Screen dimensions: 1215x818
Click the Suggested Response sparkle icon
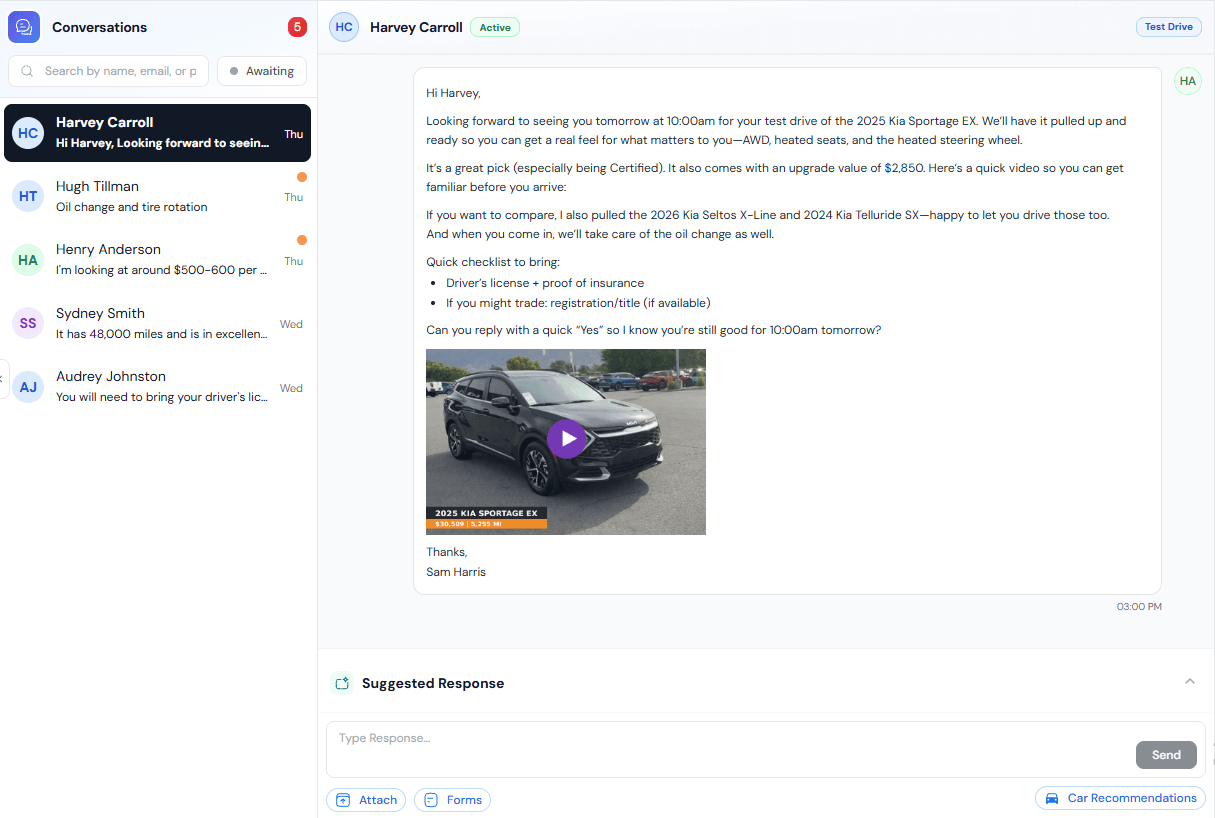click(x=342, y=683)
